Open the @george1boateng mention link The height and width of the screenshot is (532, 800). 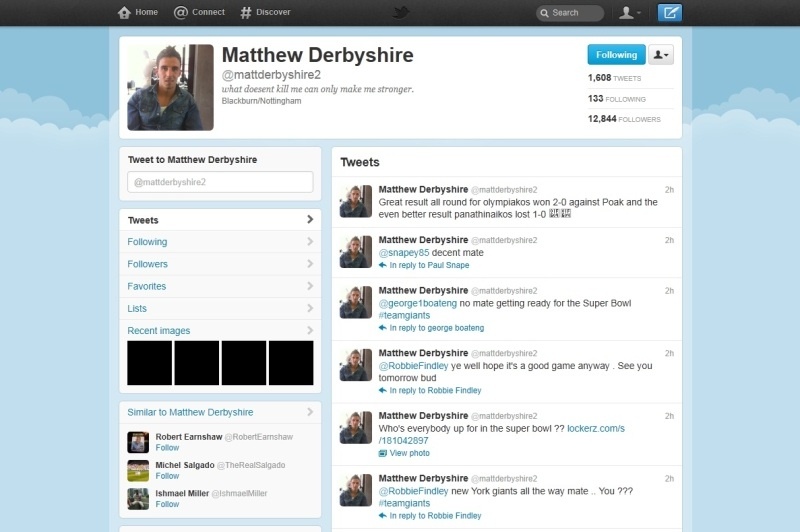tap(417, 303)
